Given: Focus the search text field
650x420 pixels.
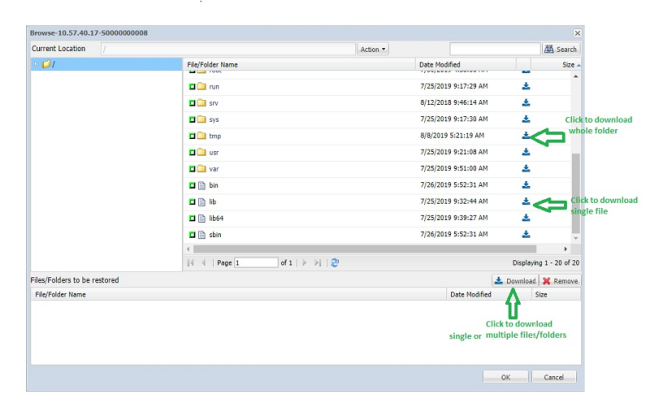Looking at the screenshot, I should pos(495,49).
